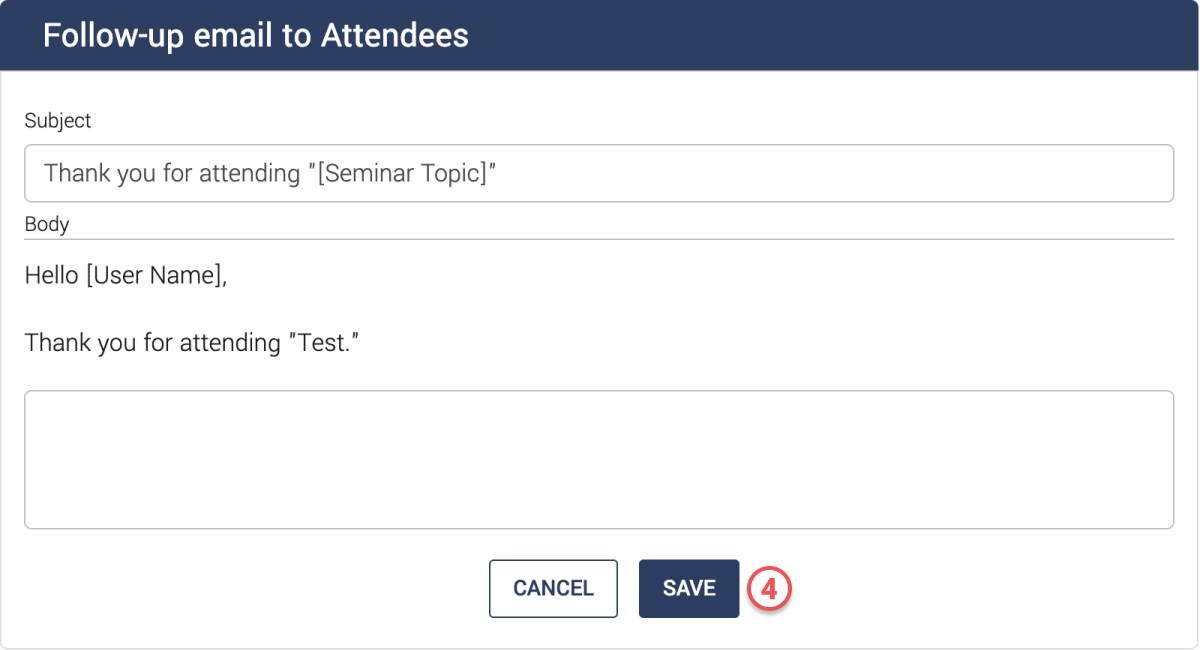
Task: Click the CANCEL button
Action: 553,588
